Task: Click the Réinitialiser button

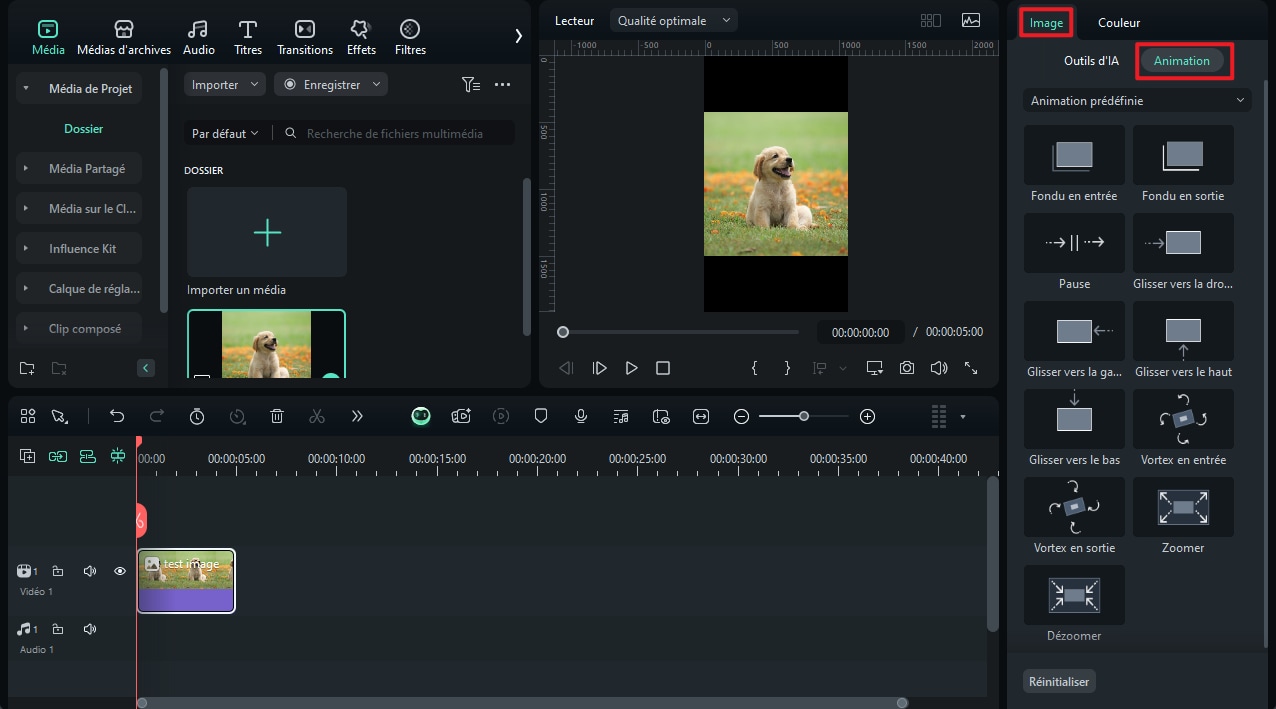Action: click(x=1059, y=681)
